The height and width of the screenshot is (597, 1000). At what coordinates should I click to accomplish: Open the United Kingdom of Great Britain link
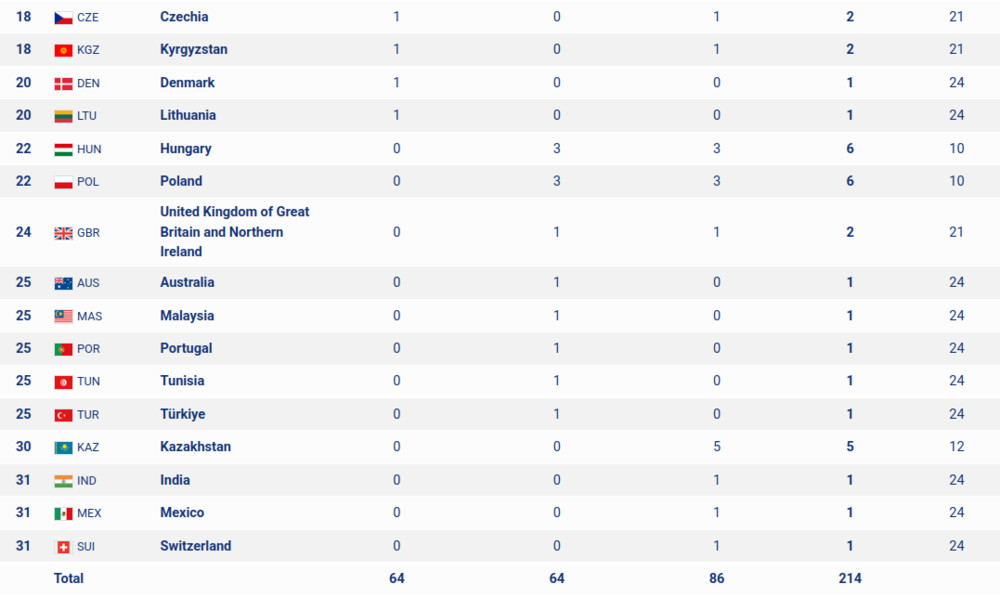pos(235,232)
